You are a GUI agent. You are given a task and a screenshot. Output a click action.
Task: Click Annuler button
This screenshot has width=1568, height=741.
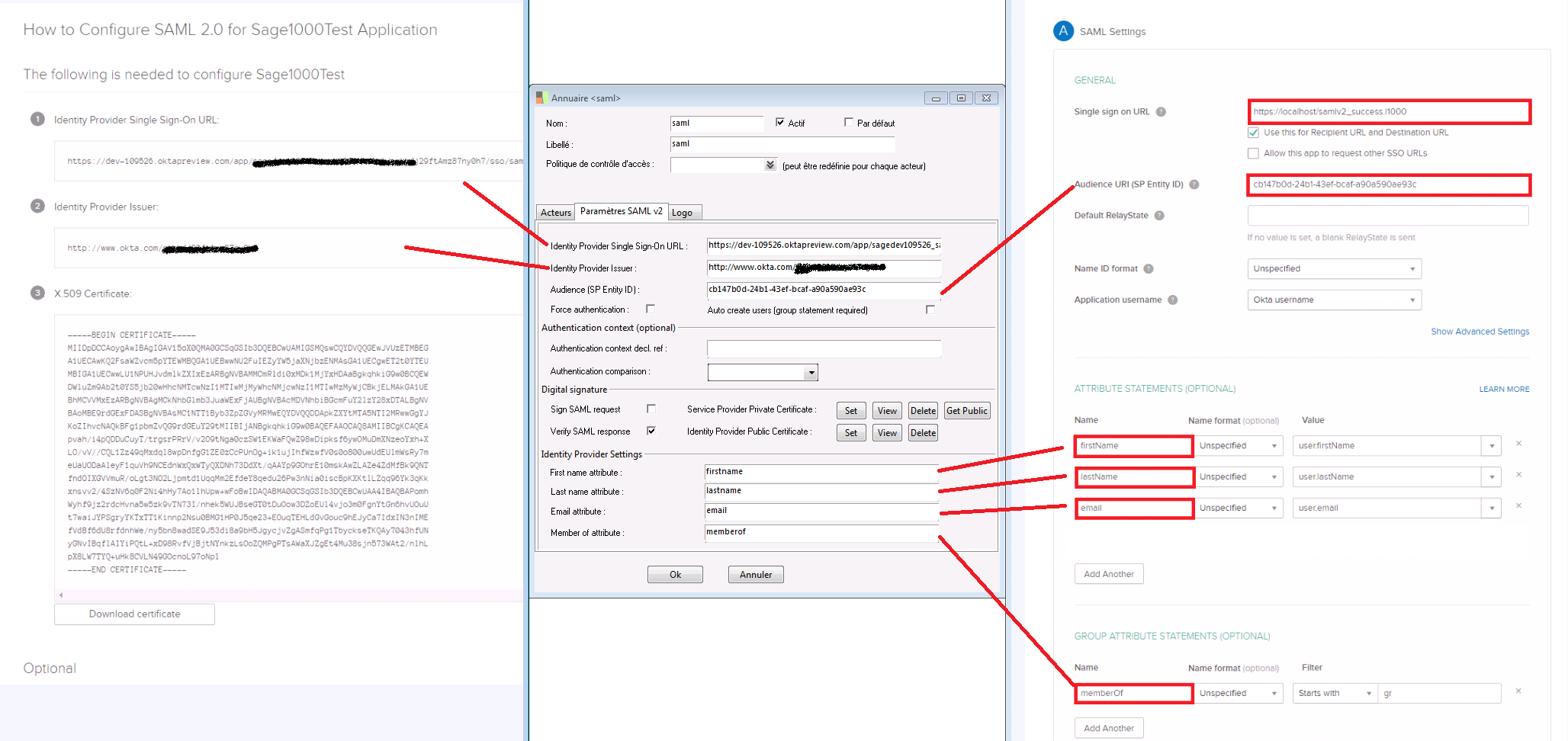point(756,575)
